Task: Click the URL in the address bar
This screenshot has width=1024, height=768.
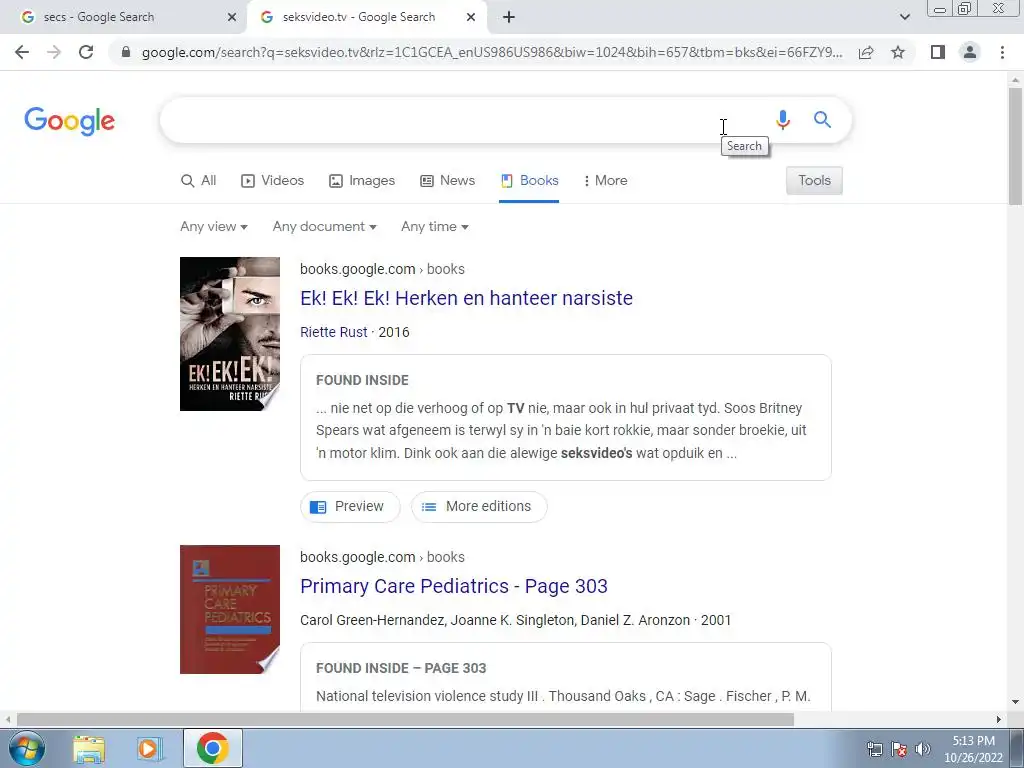Action: (492, 52)
